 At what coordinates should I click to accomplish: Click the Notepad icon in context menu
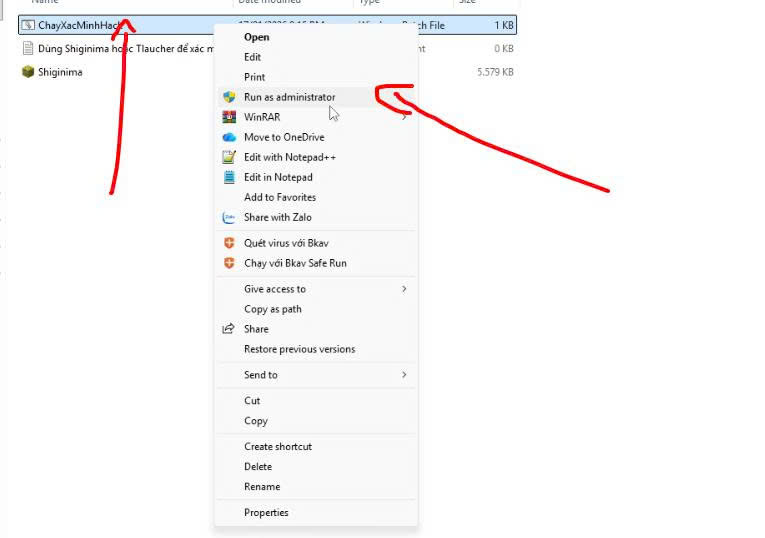228,177
